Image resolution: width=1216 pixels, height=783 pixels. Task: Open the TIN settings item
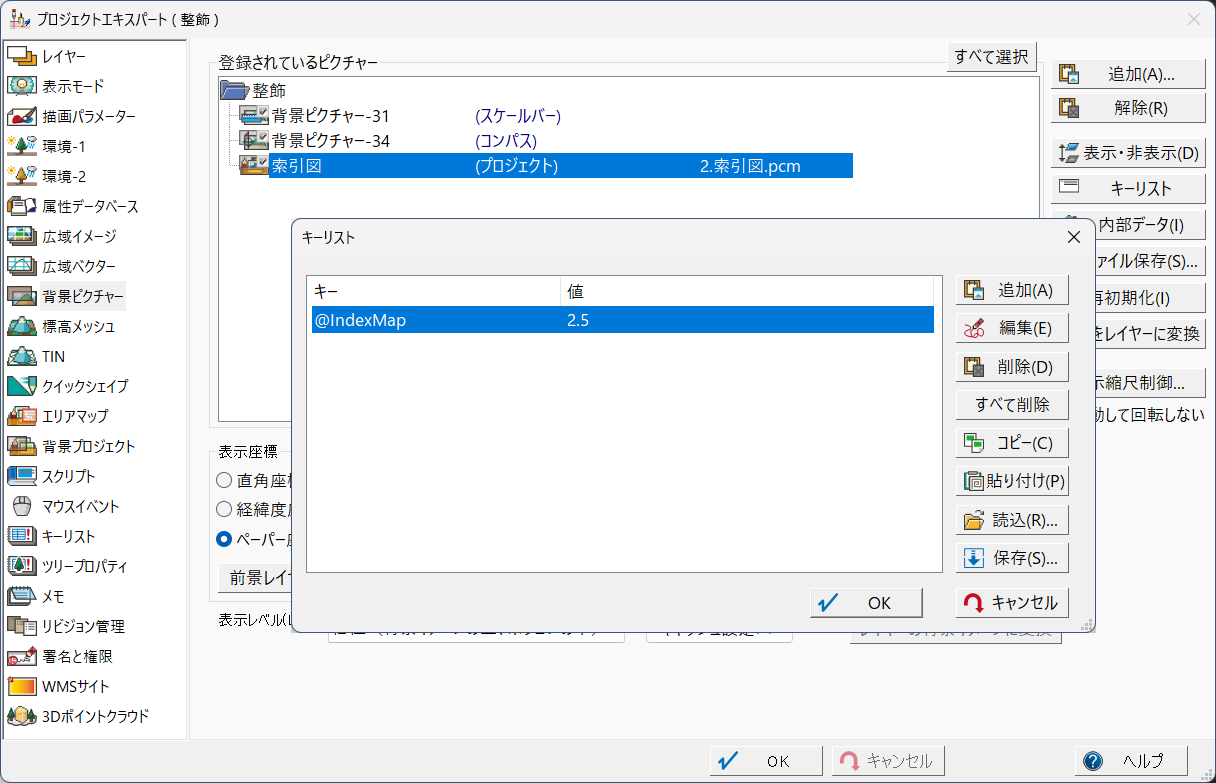pyautogui.click(x=22, y=356)
